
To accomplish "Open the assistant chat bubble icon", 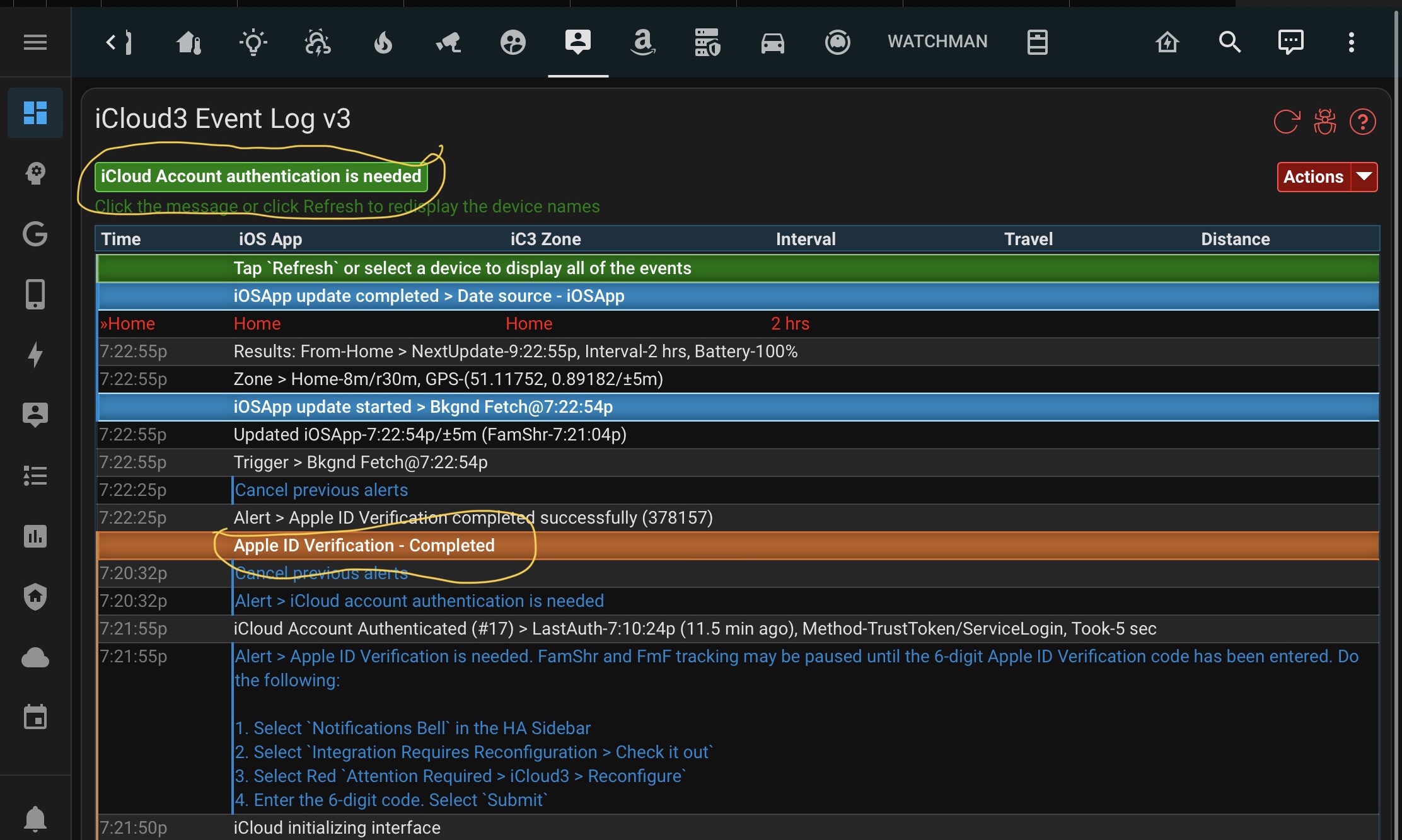I will [x=1290, y=42].
